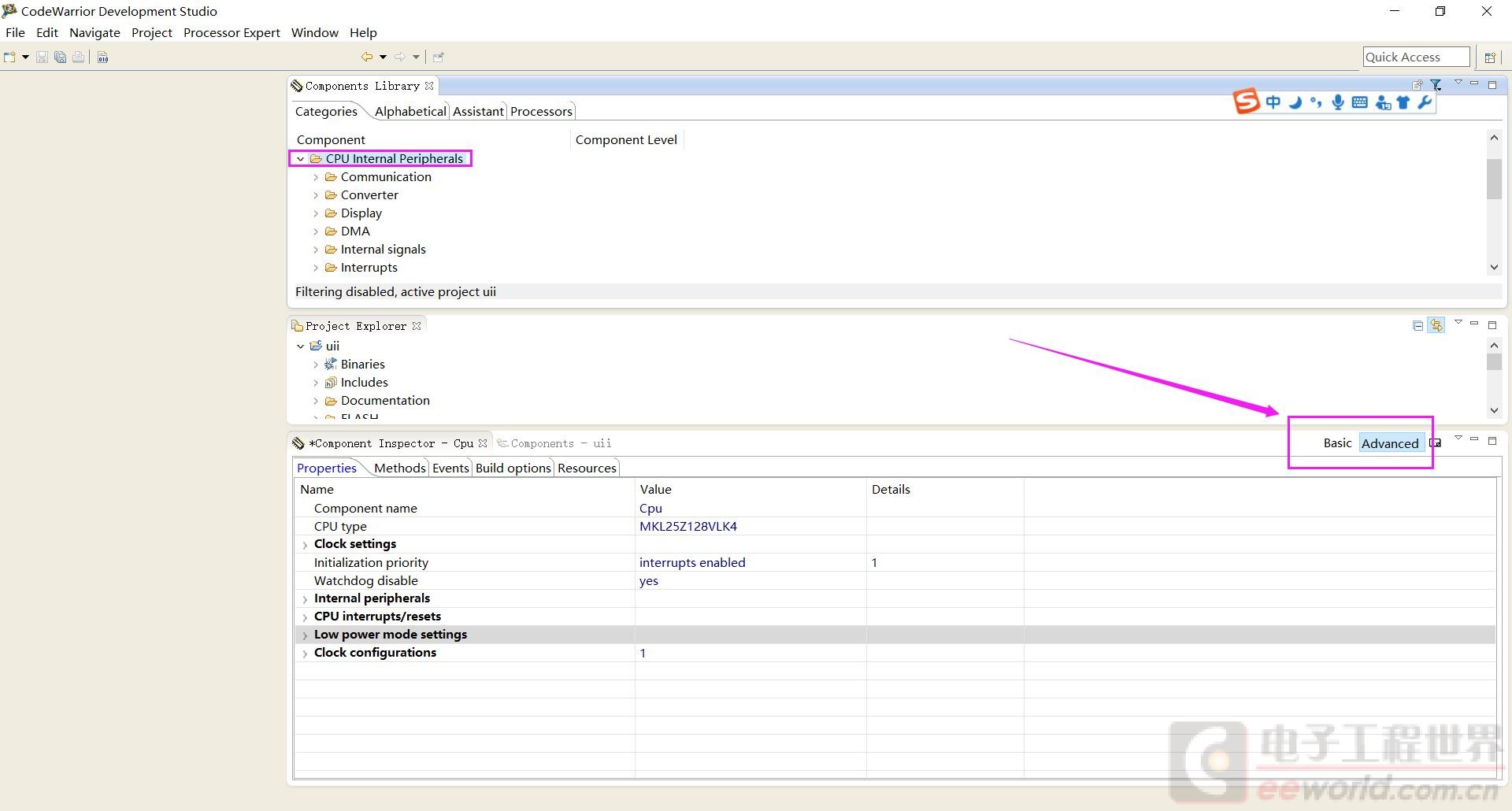Open the Build options tab
Viewport: 1512px width, 811px height.
513,468
